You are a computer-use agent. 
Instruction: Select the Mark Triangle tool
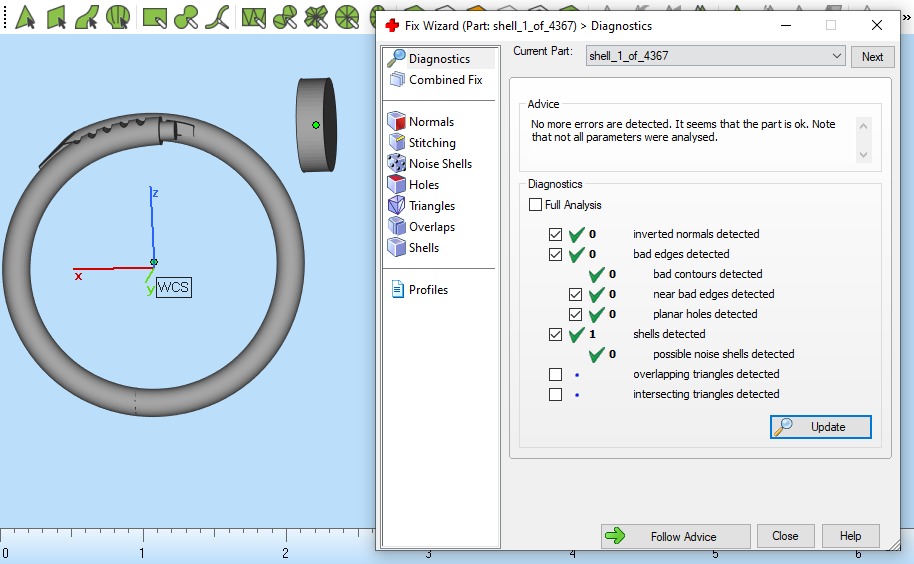[x=25, y=17]
